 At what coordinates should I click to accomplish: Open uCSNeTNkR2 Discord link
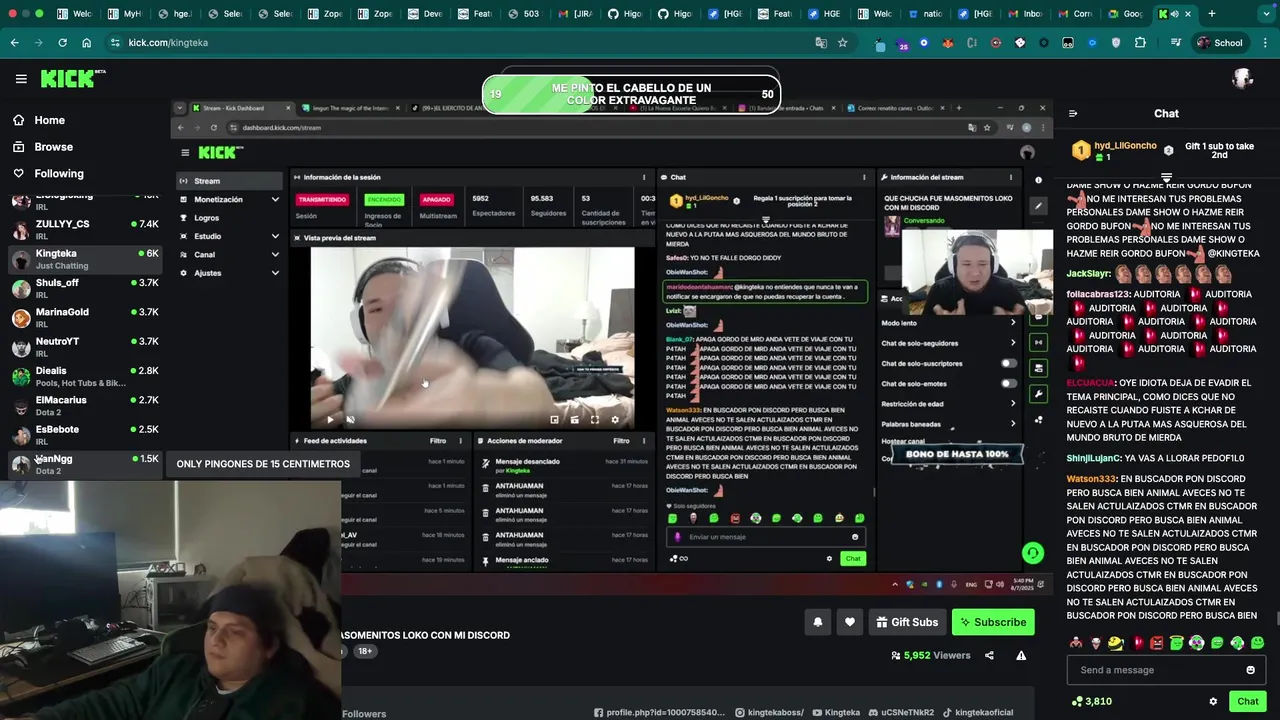click(901, 713)
